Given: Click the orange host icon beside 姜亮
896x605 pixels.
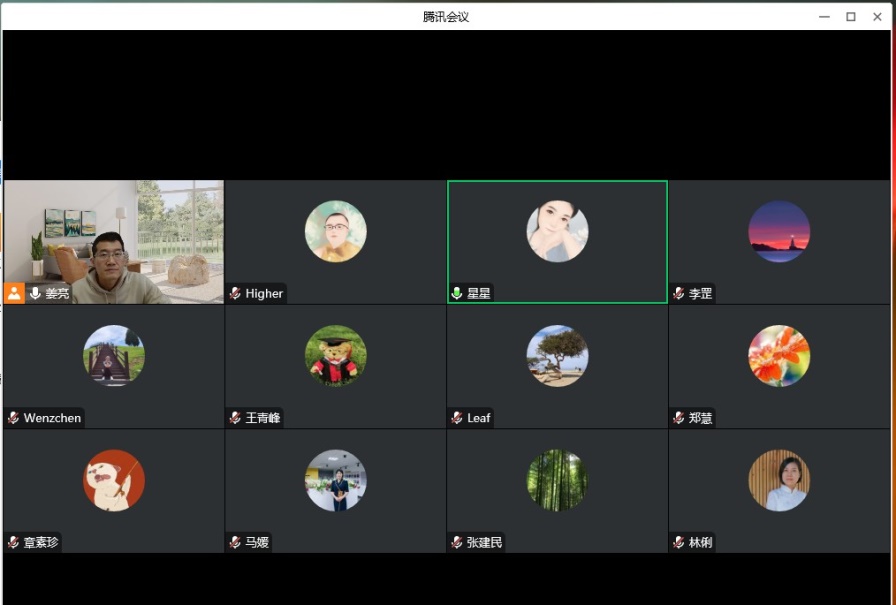Looking at the screenshot, I should tap(15, 293).
